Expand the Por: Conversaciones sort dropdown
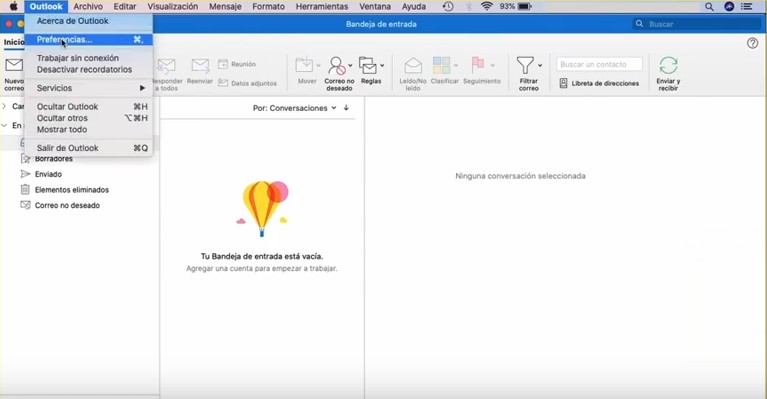The width and height of the screenshot is (767, 399). click(294, 108)
